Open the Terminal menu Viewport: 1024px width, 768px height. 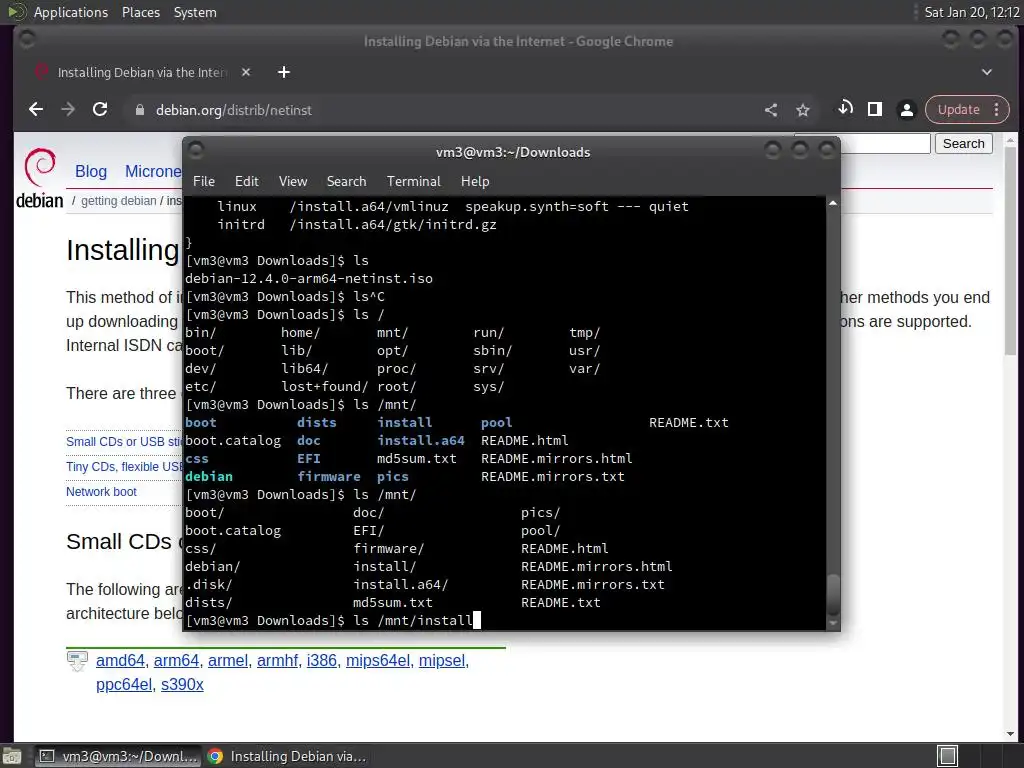click(413, 181)
